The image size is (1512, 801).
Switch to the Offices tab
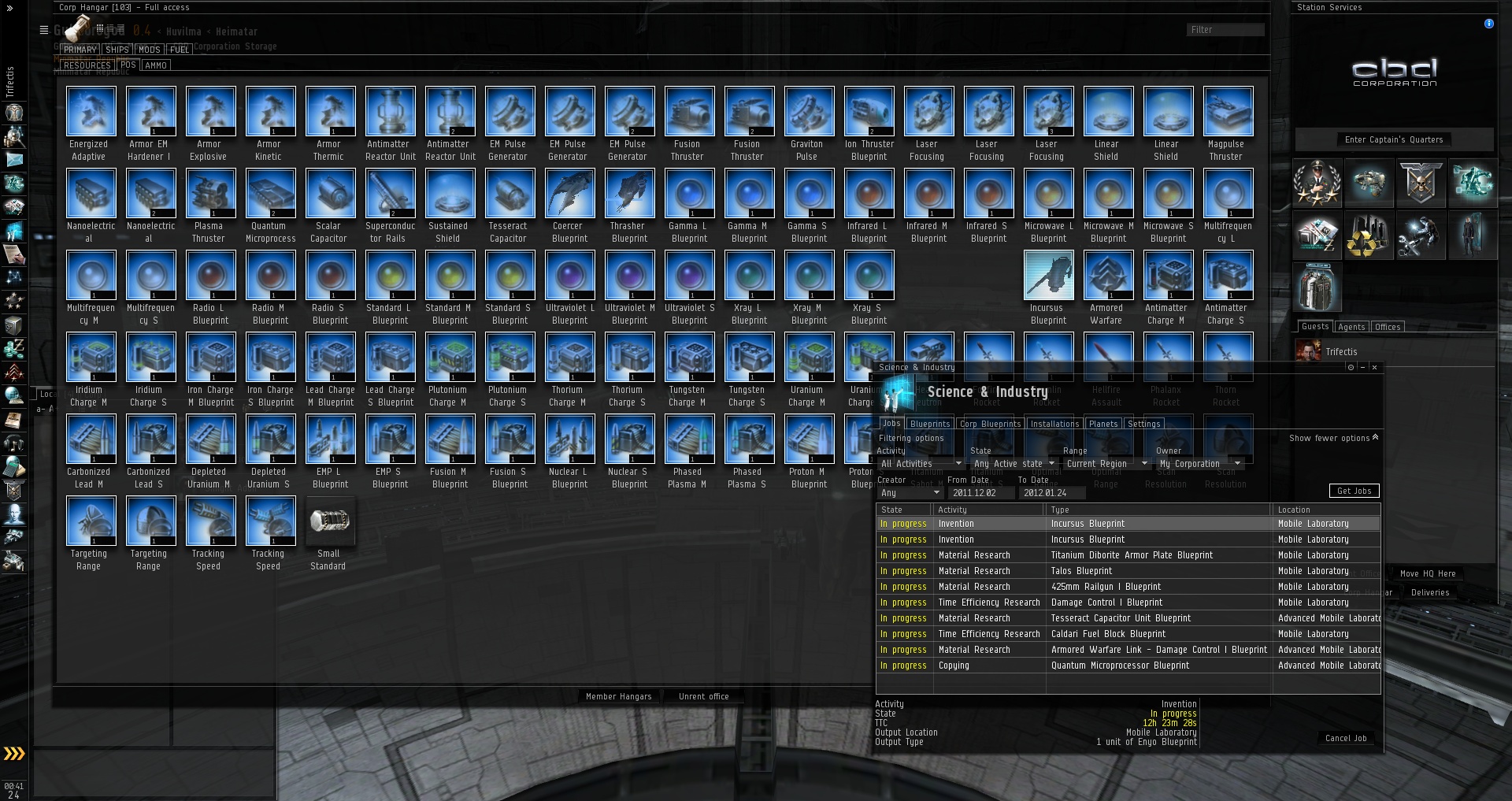pos(1388,327)
